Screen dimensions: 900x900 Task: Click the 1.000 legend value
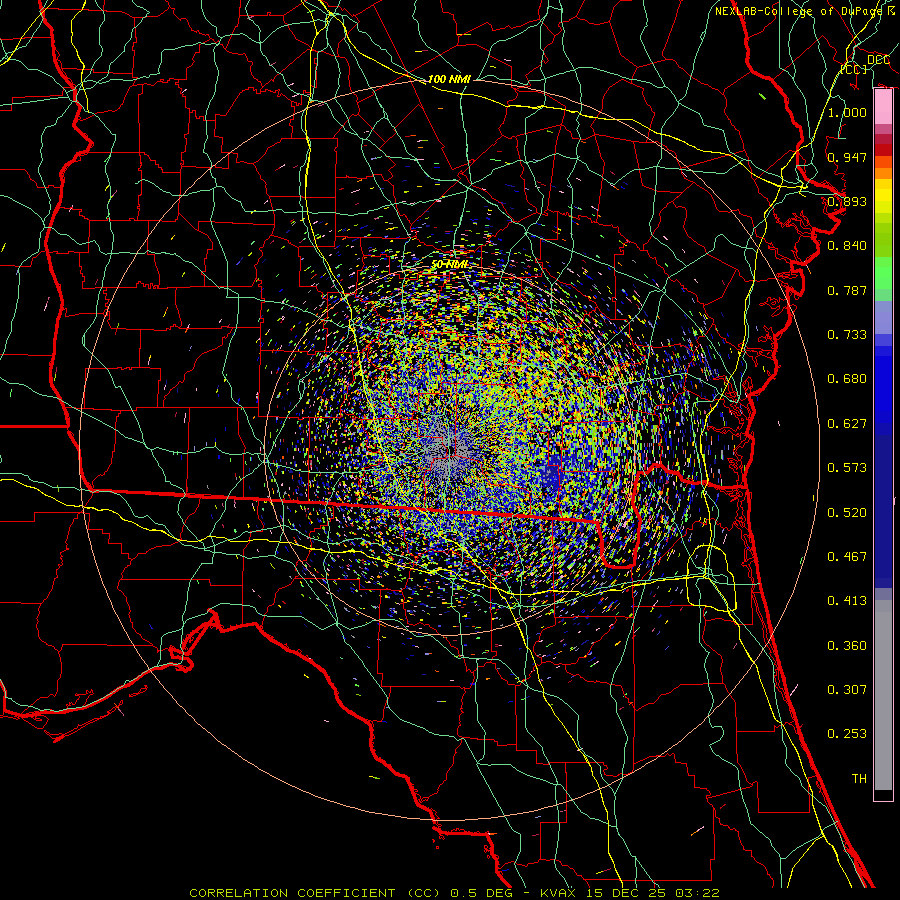pos(847,112)
